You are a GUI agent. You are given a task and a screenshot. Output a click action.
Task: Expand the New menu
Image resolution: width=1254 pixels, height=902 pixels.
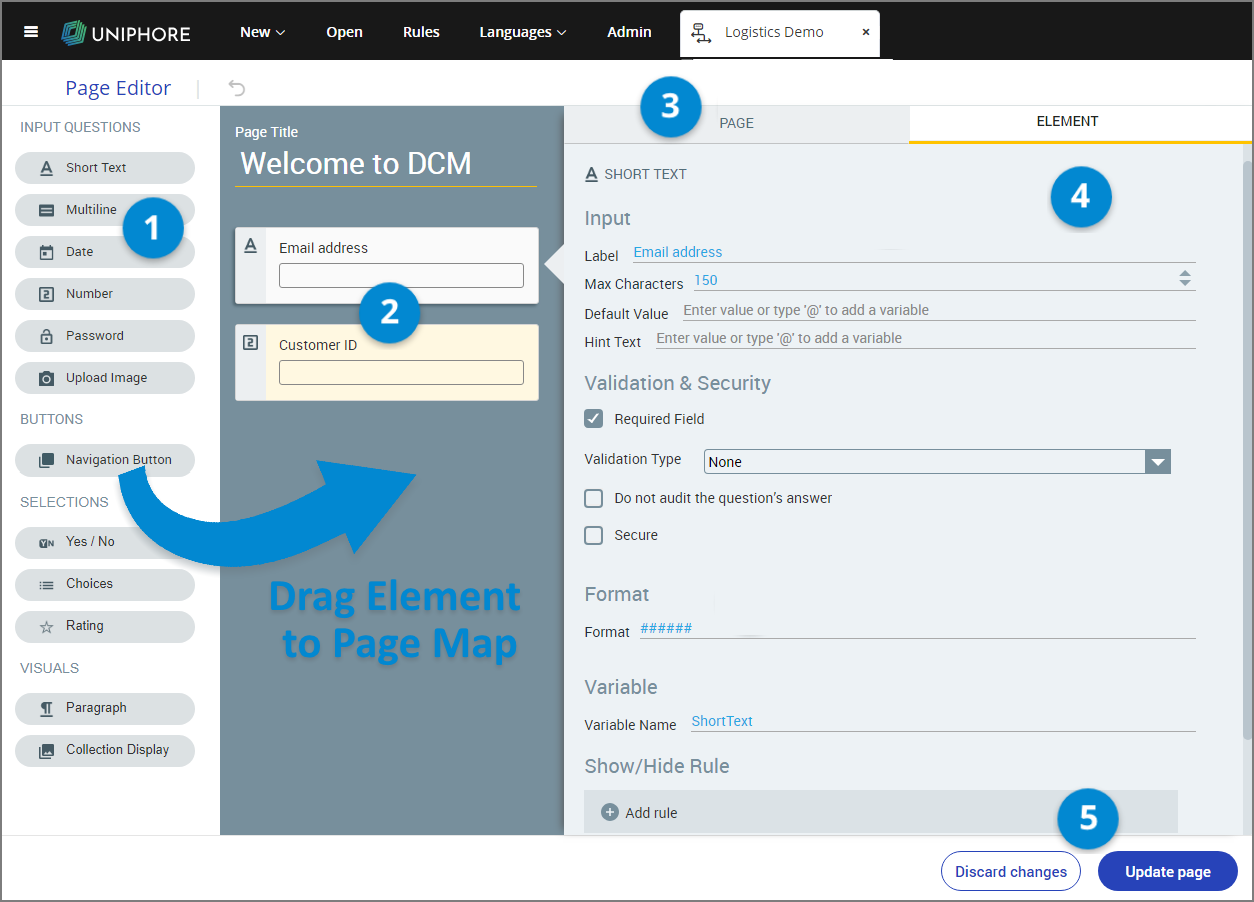(x=263, y=32)
